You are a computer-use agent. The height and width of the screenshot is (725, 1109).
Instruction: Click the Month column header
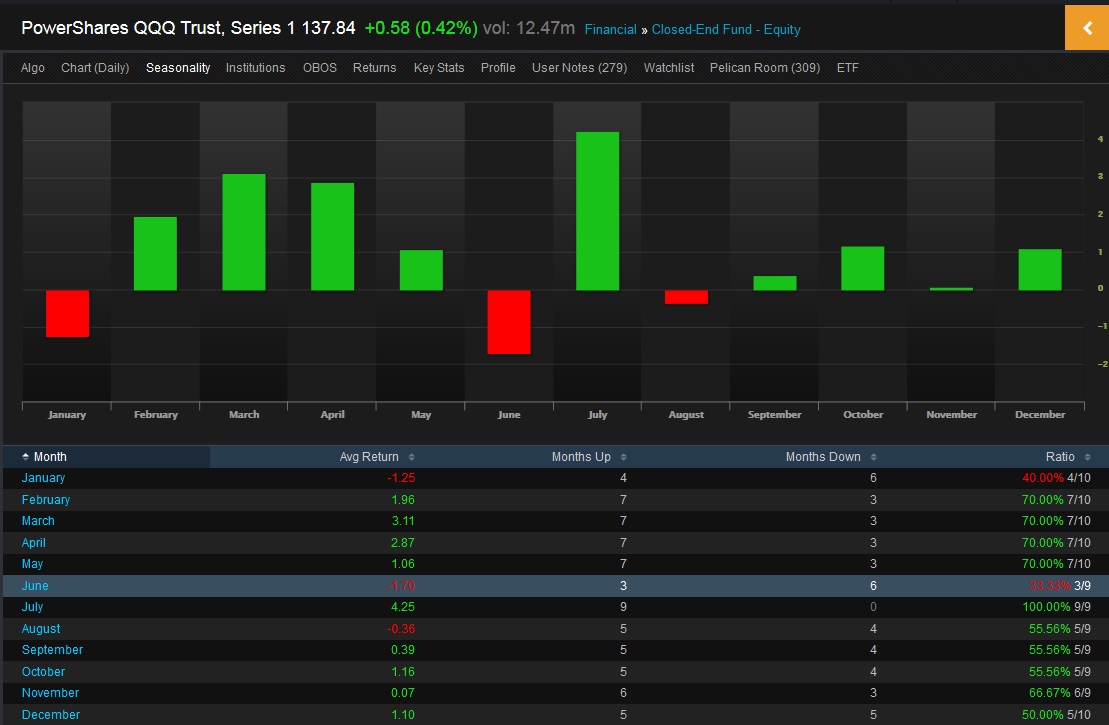(107, 457)
